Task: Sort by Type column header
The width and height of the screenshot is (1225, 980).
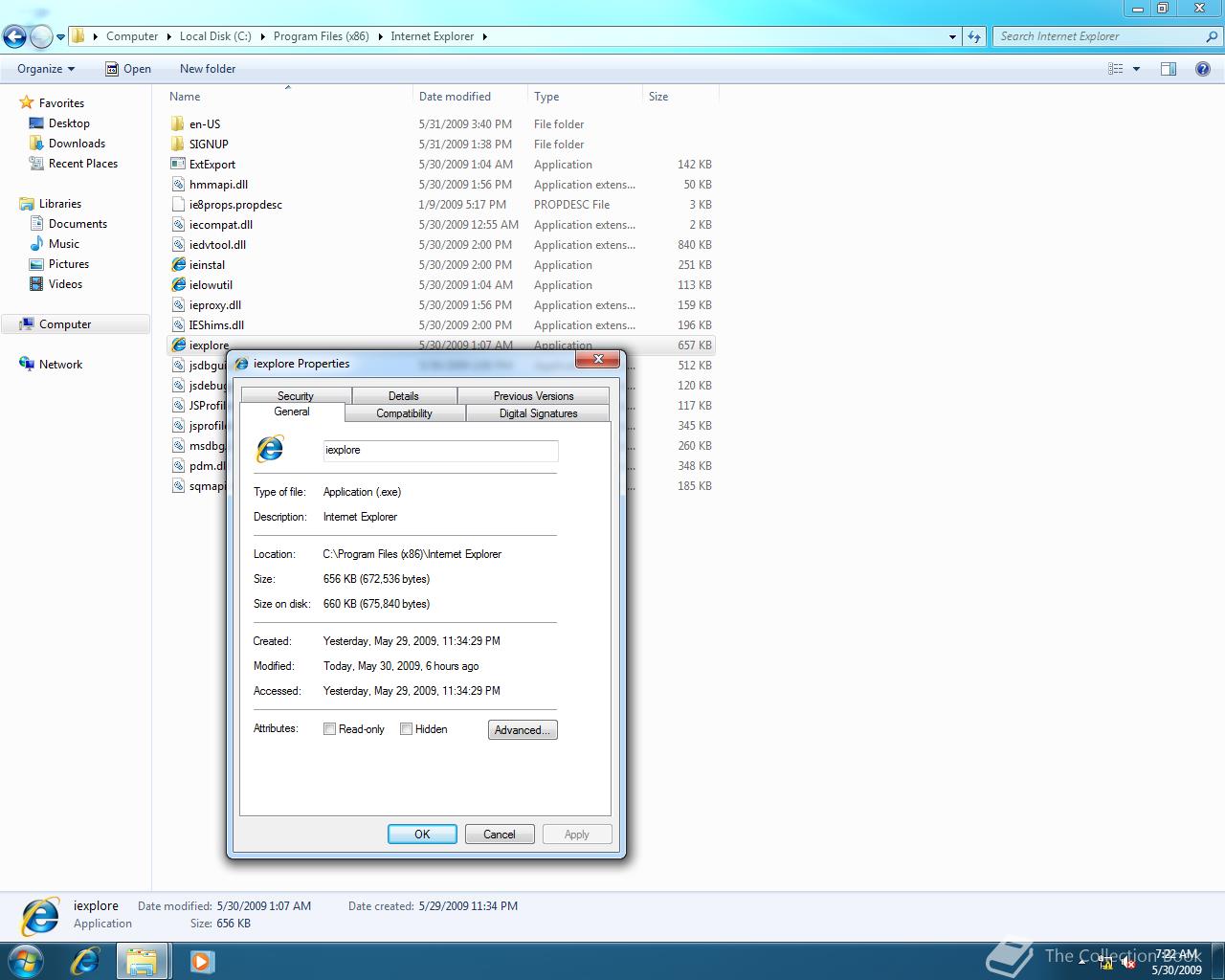Action: click(585, 97)
